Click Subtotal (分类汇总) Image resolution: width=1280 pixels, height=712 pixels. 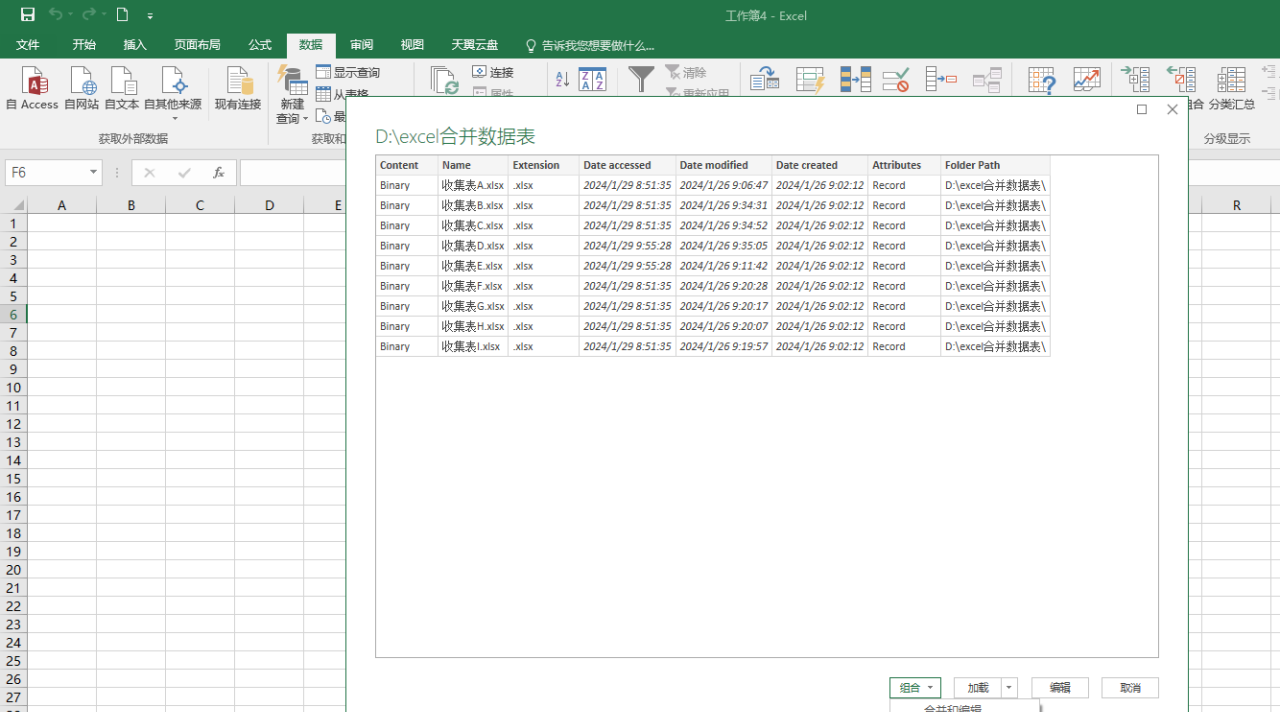[x=1232, y=88]
